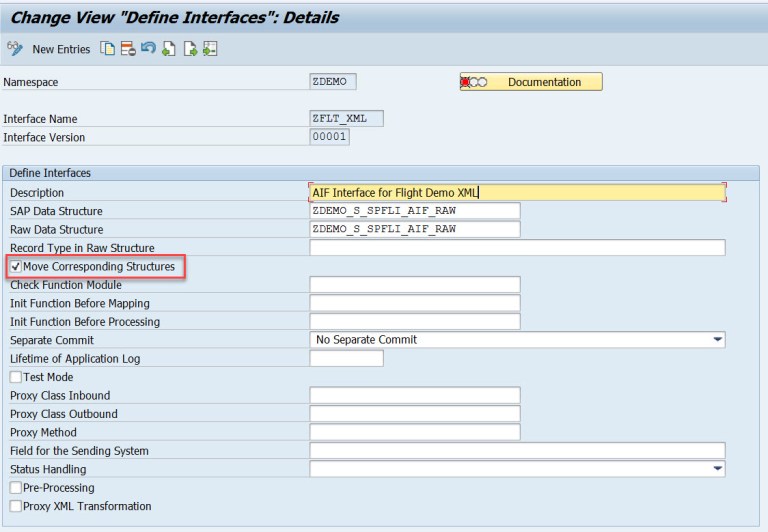768x532 pixels.
Task: Enable Proxy XML Transformation checkbox
Action: [x=15, y=506]
